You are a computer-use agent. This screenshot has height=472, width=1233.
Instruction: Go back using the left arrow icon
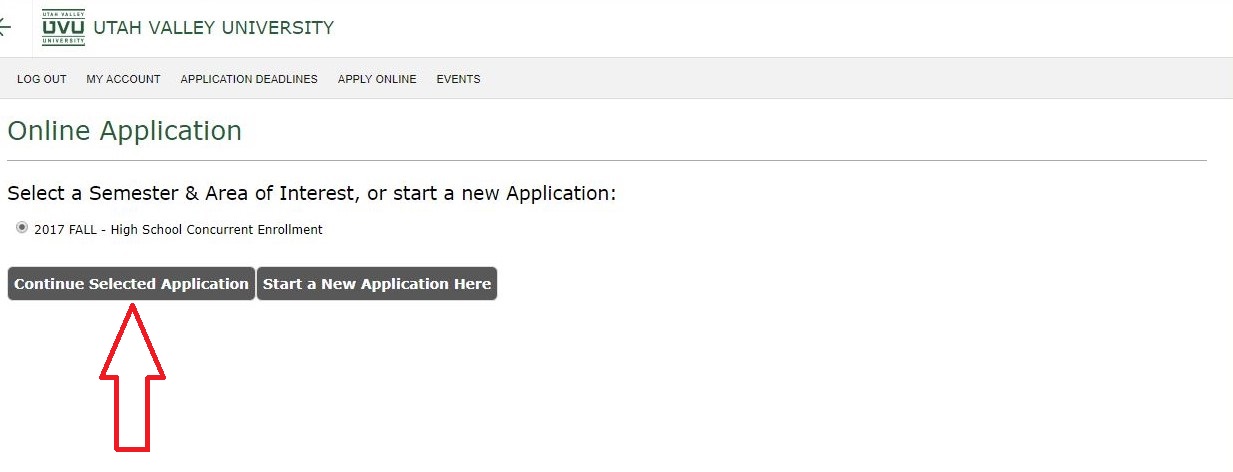coord(4,28)
